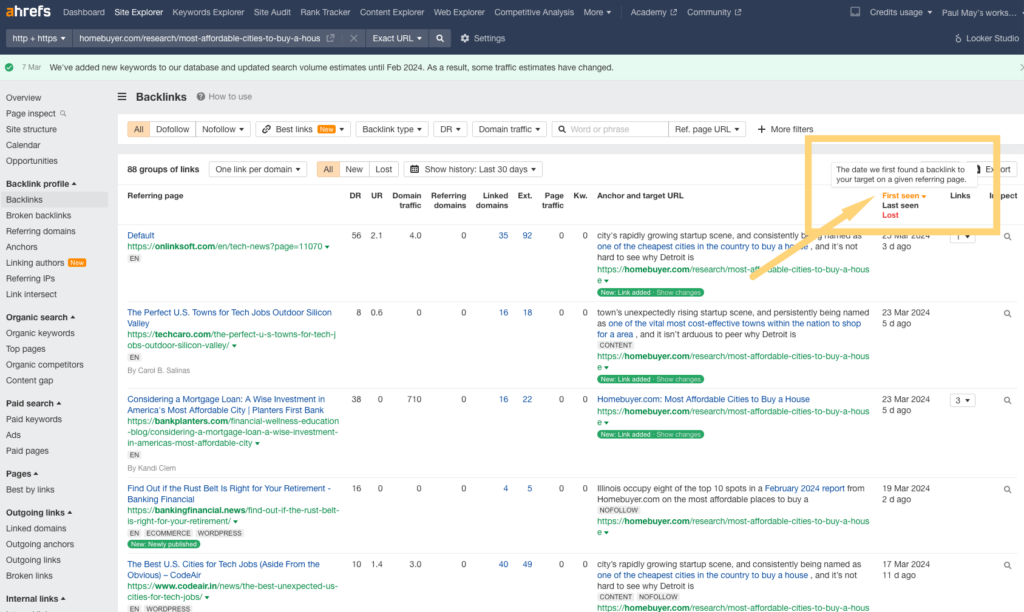Click the search magnifier button beside Exact URL

(439, 38)
